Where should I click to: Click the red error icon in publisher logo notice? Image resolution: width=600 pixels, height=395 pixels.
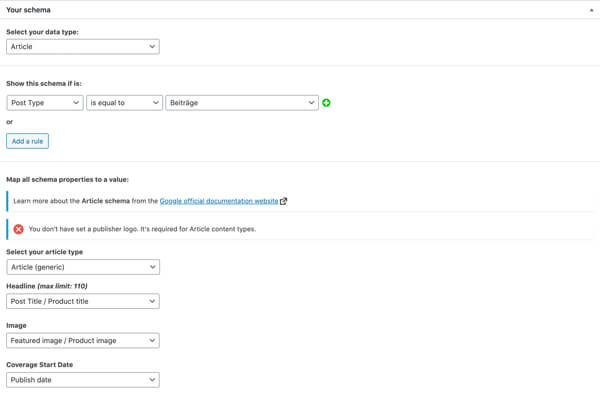point(18,229)
